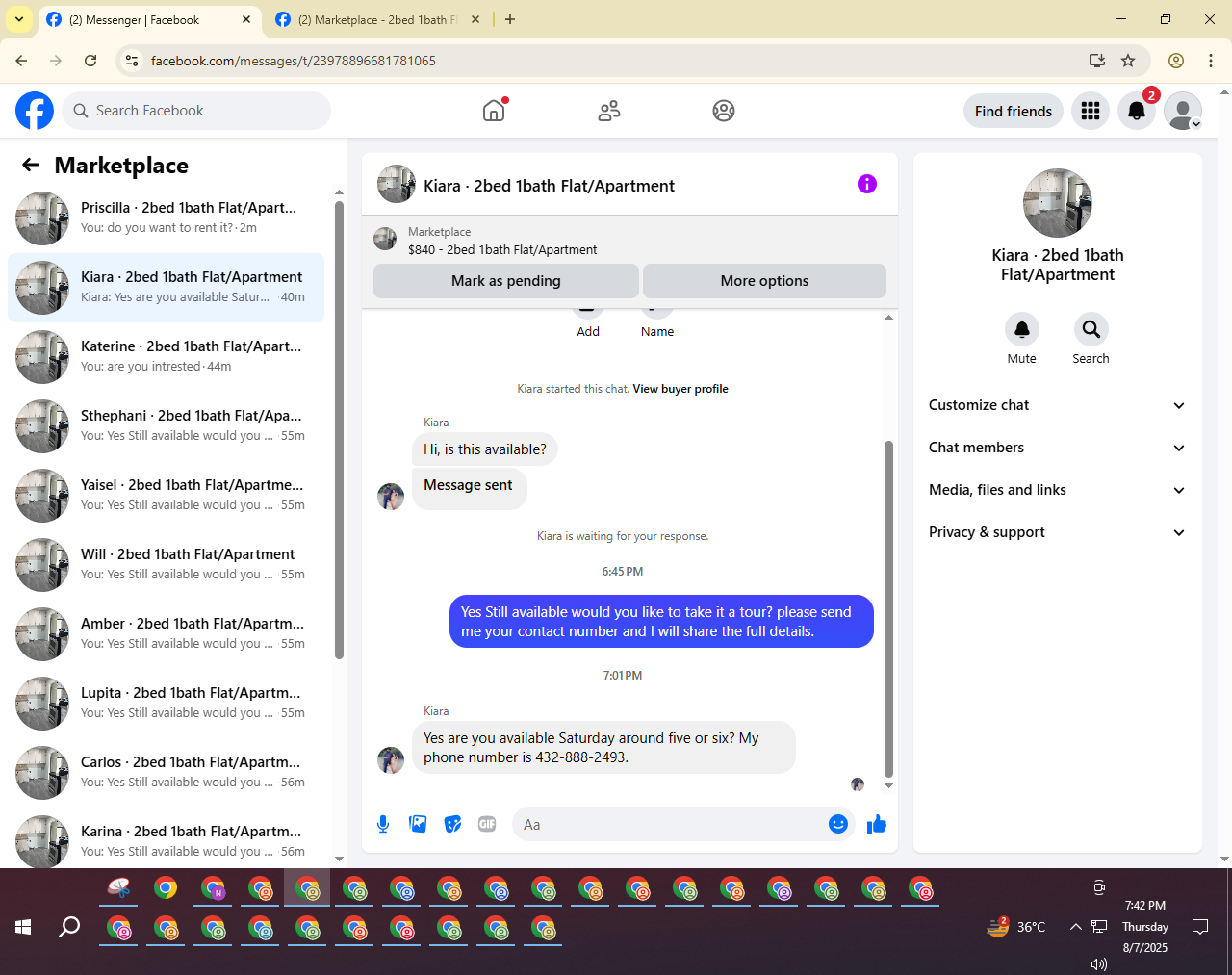This screenshot has height=975, width=1232.
Task: Choose a sticker icon
Action: coord(452,824)
